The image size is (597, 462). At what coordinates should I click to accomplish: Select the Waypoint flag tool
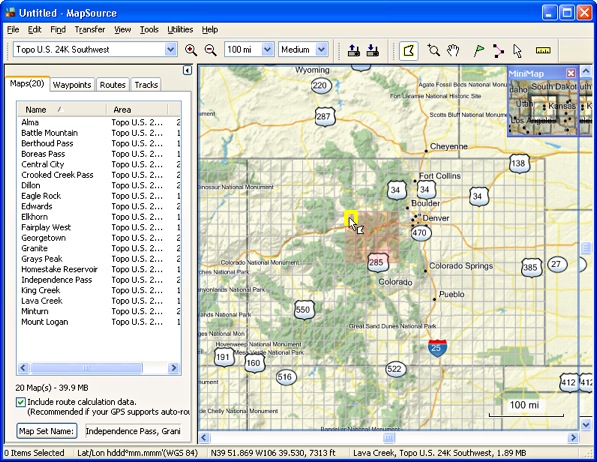coord(479,50)
